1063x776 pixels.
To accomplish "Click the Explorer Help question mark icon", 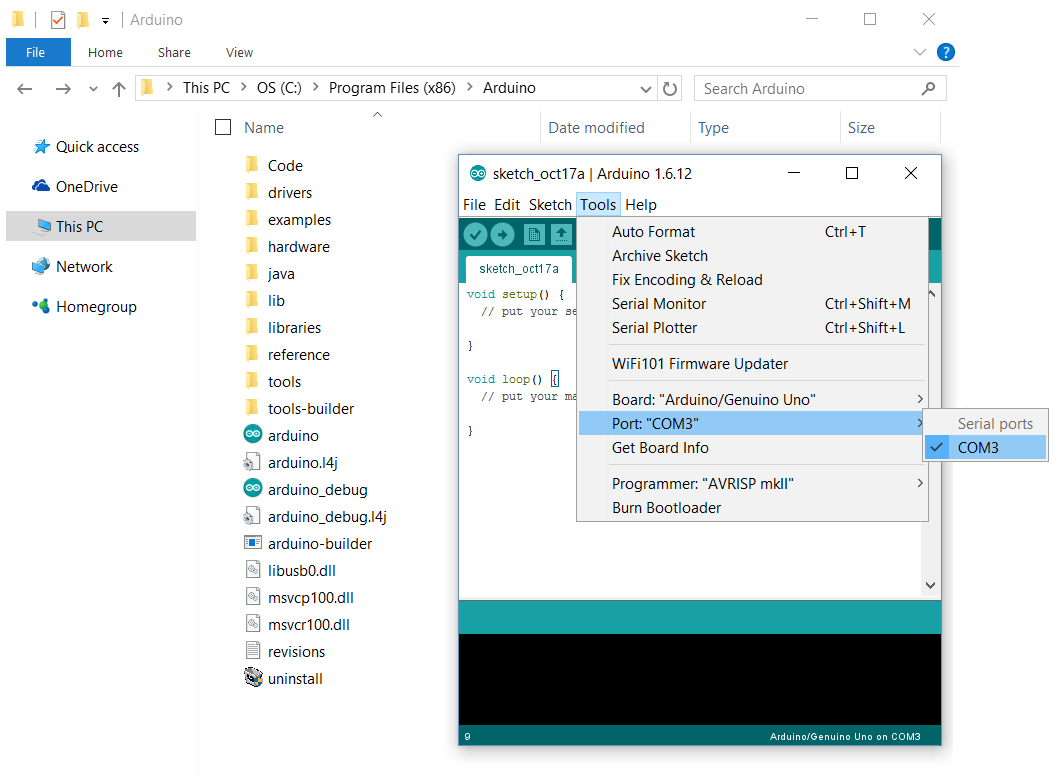I will click(x=945, y=52).
